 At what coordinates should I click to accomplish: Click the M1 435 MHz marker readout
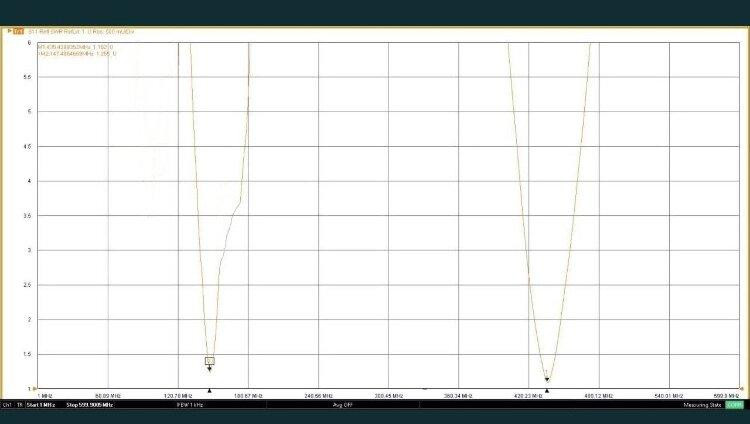[75, 46]
